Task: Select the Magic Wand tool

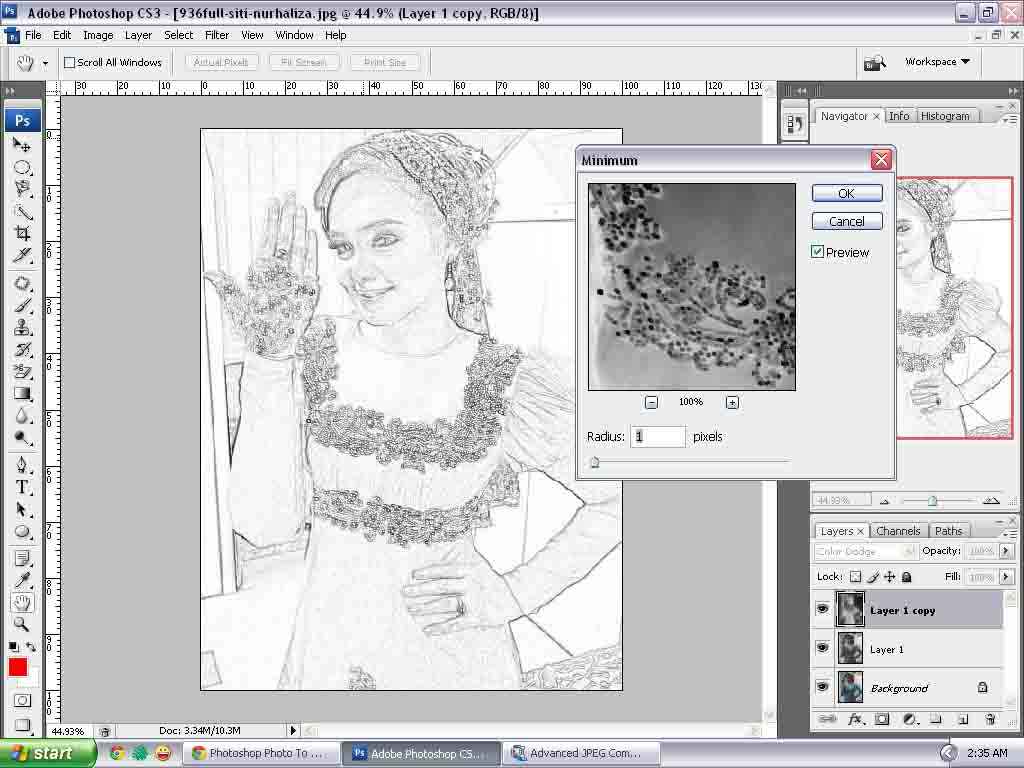Action: coord(22,212)
